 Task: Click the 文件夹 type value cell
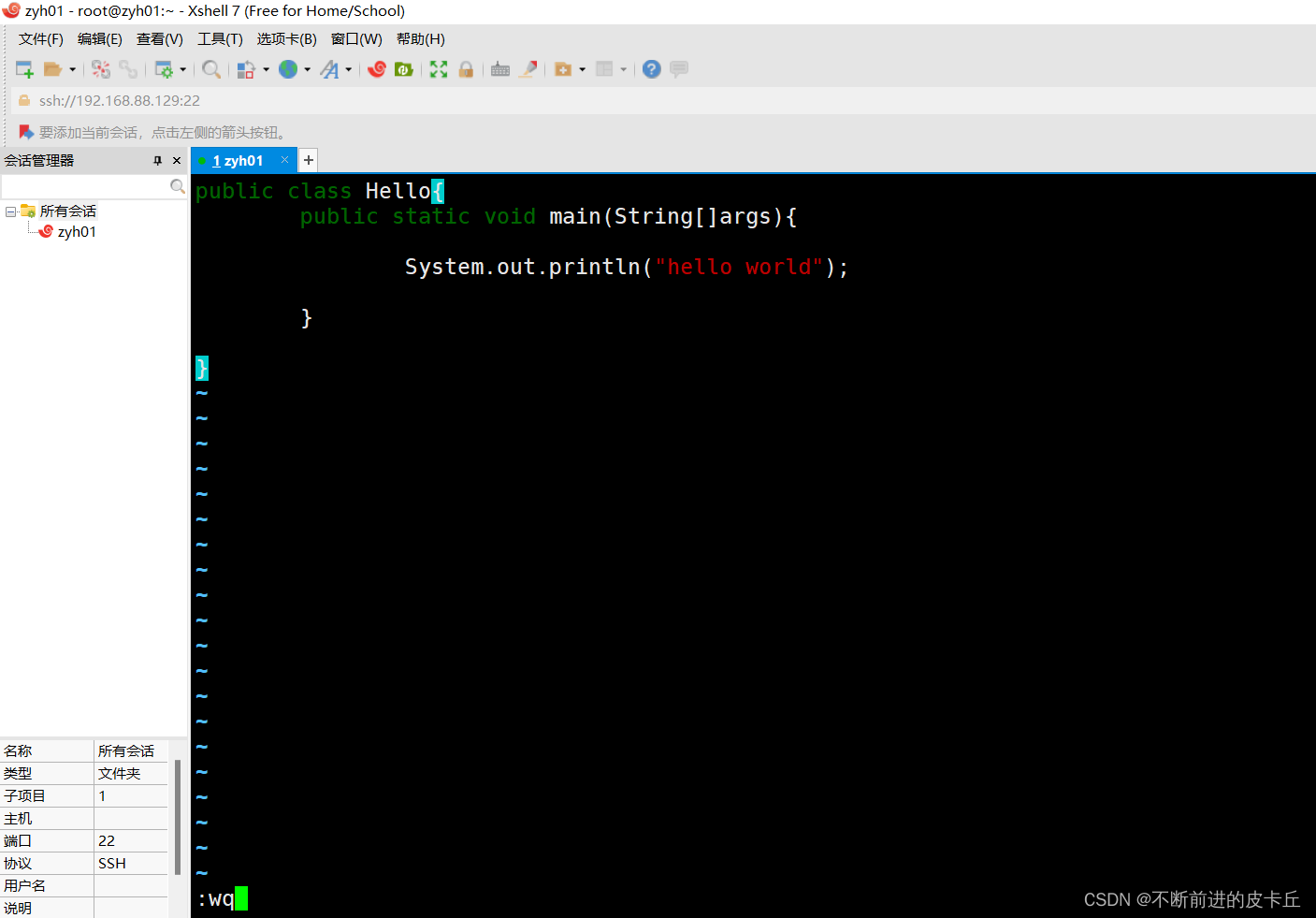click(x=130, y=774)
